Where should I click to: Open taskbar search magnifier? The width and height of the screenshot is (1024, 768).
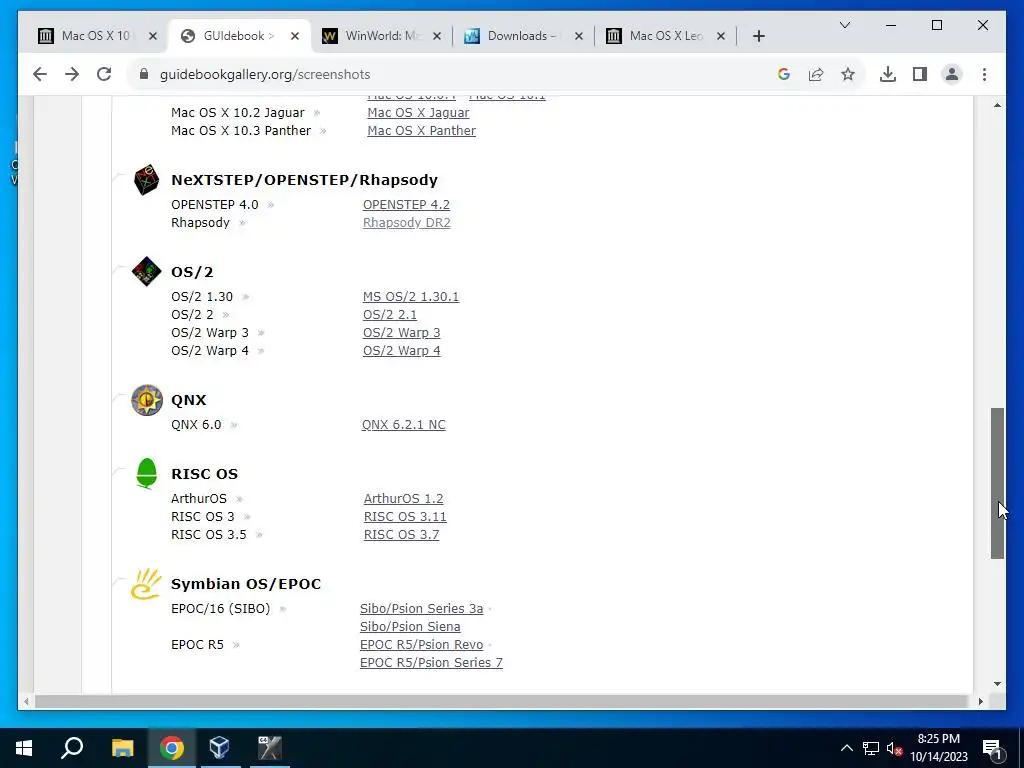[72, 748]
